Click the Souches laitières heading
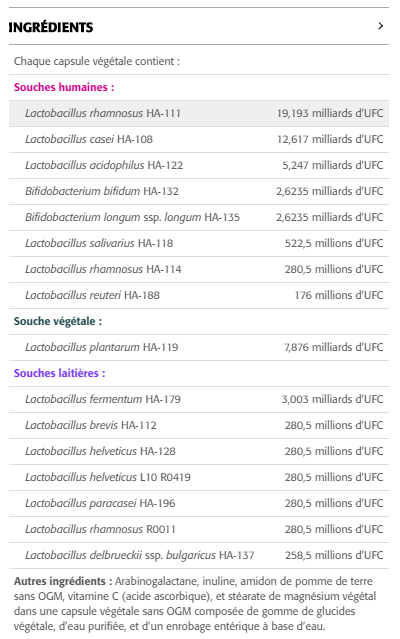The image size is (400, 639). 59,373
